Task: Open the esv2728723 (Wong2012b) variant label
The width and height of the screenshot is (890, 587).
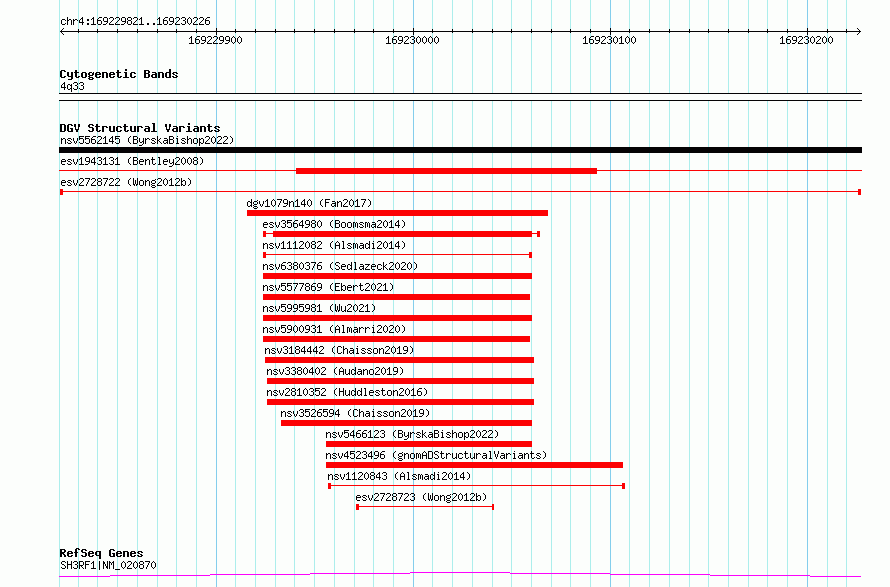Action: (x=421, y=497)
